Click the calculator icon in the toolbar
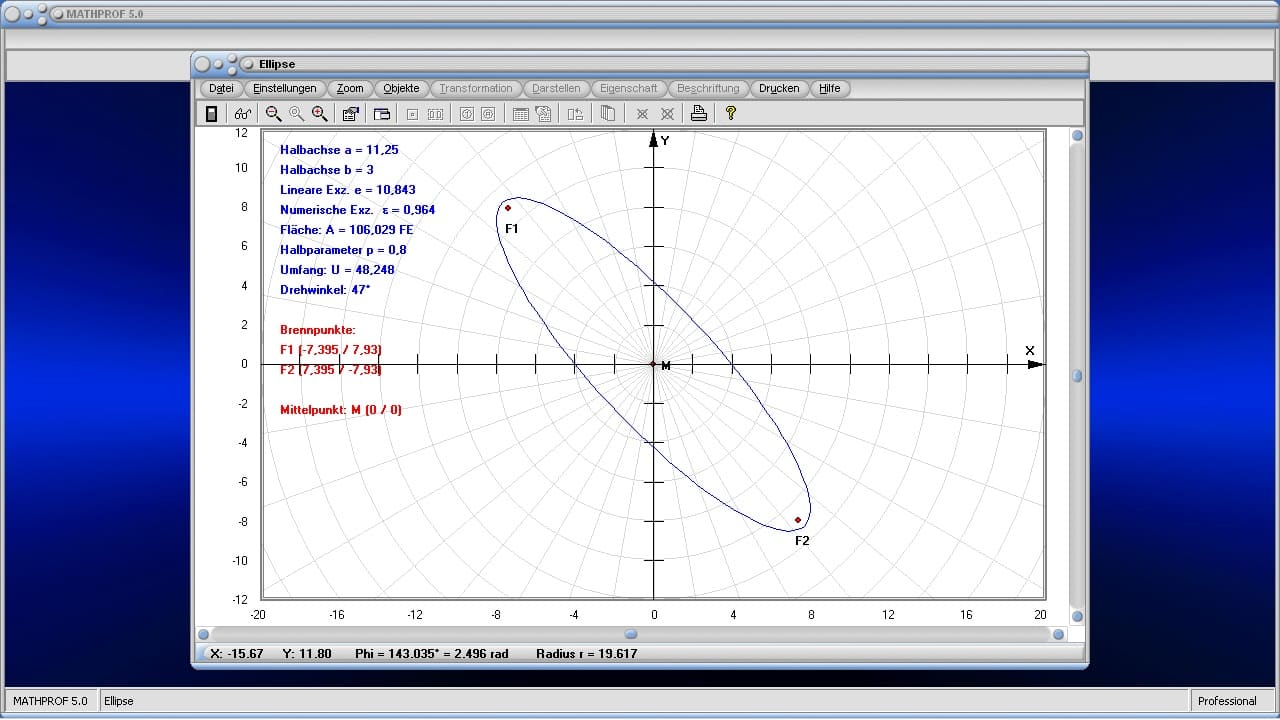This screenshot has height=720, width=1280. click(211, 114)
